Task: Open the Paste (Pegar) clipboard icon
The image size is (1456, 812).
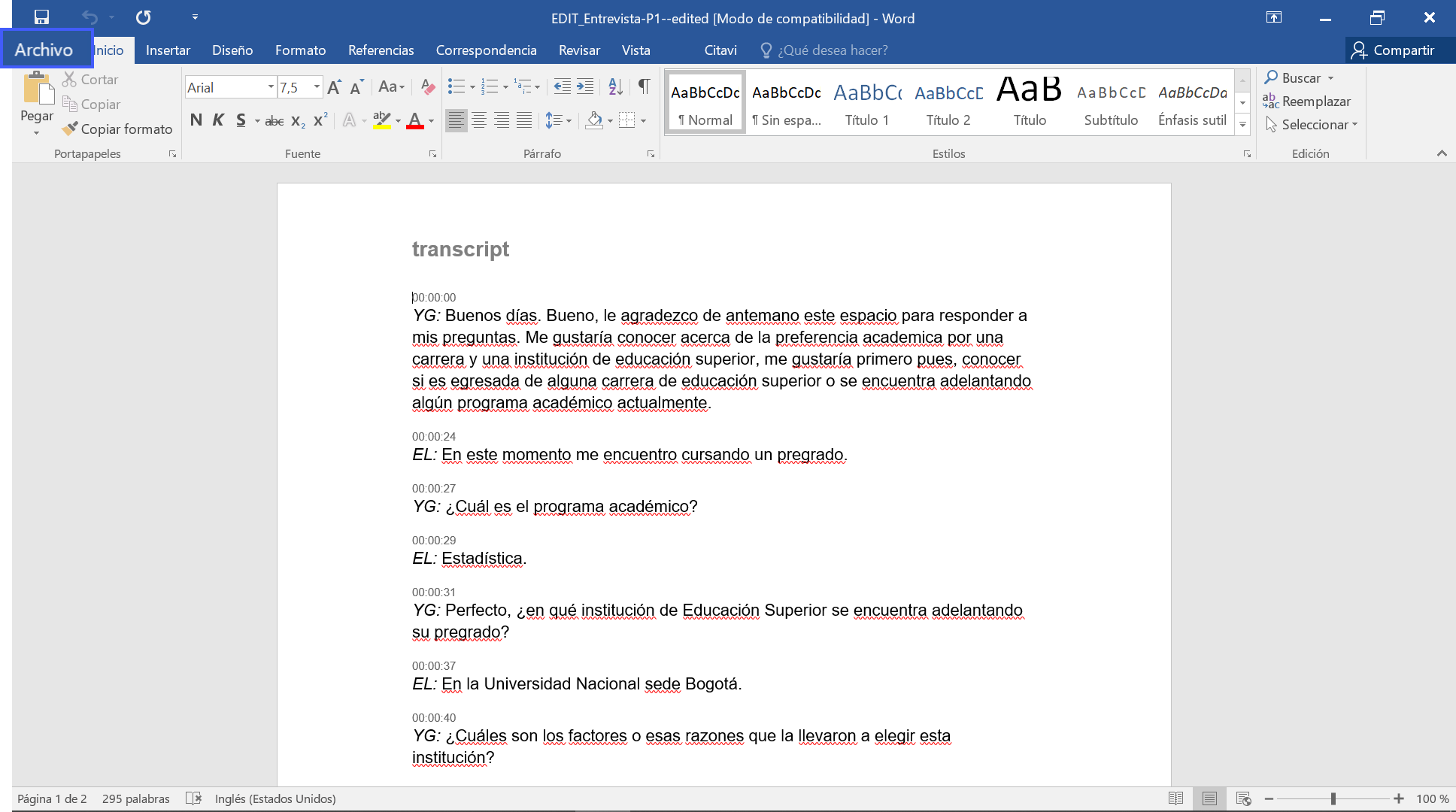Action: coord(38,88)
